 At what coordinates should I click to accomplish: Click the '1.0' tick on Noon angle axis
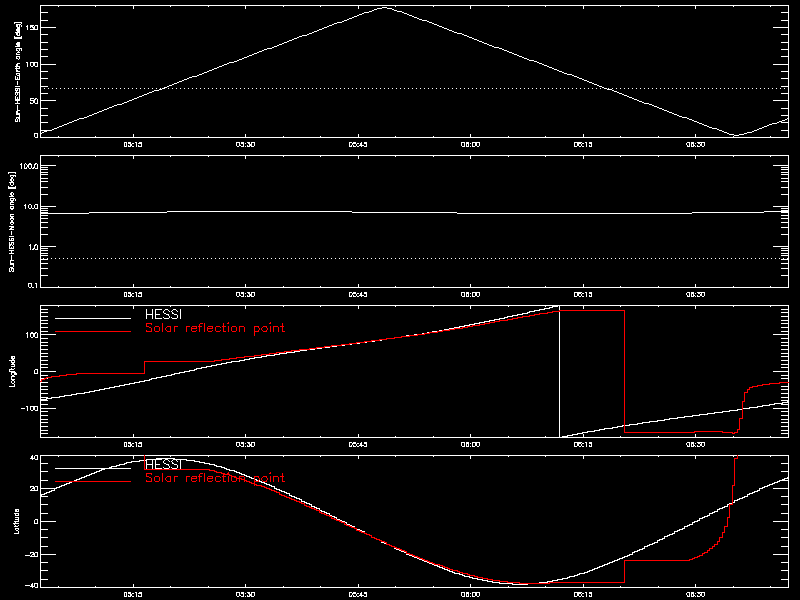click(33, 247)
